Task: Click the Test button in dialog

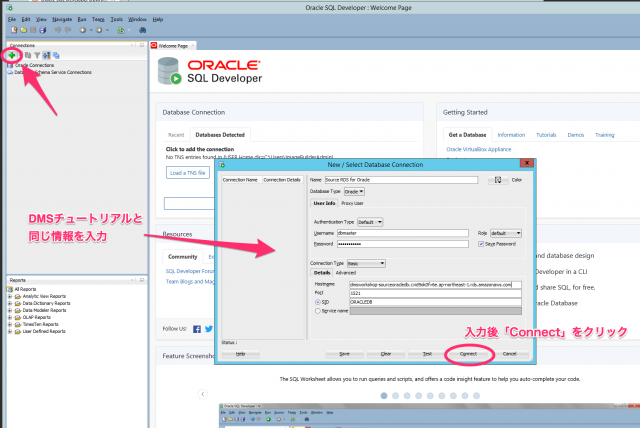Action: pyautogui.click(x=427, y=354)
